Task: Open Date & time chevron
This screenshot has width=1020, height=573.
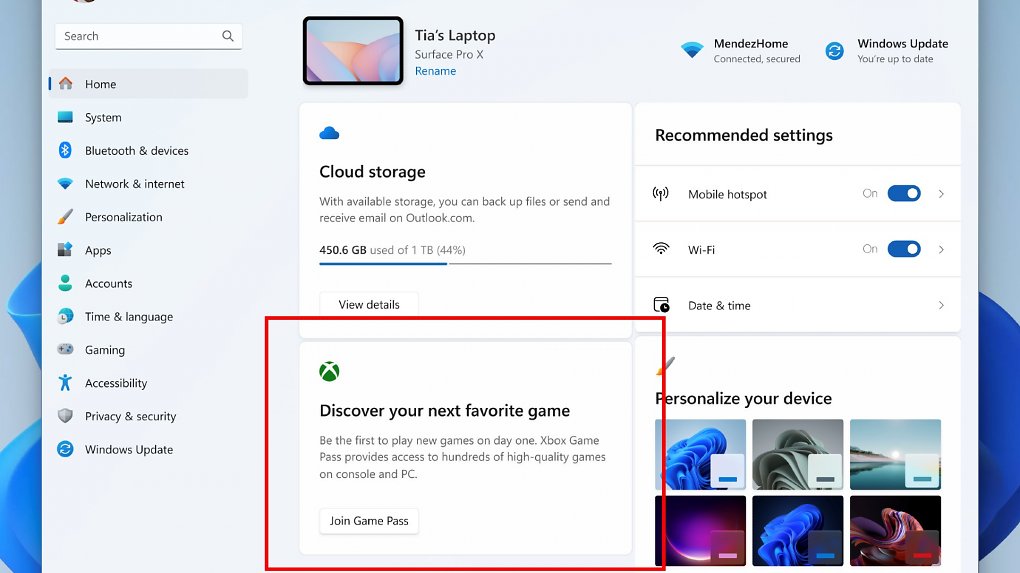Action: click(x=941, y=305)
